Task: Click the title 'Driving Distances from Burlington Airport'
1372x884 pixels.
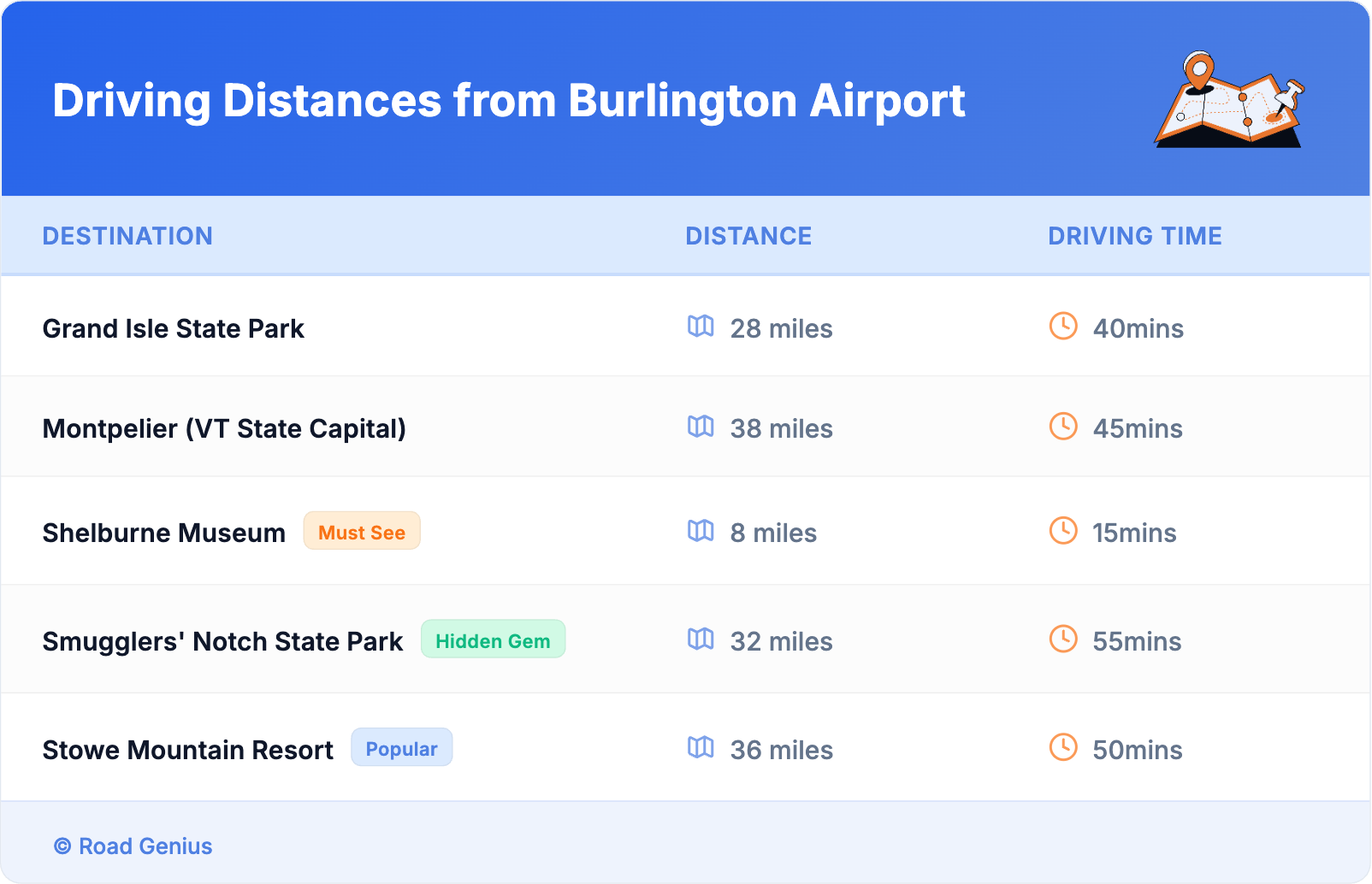Action: coord(509,101)
